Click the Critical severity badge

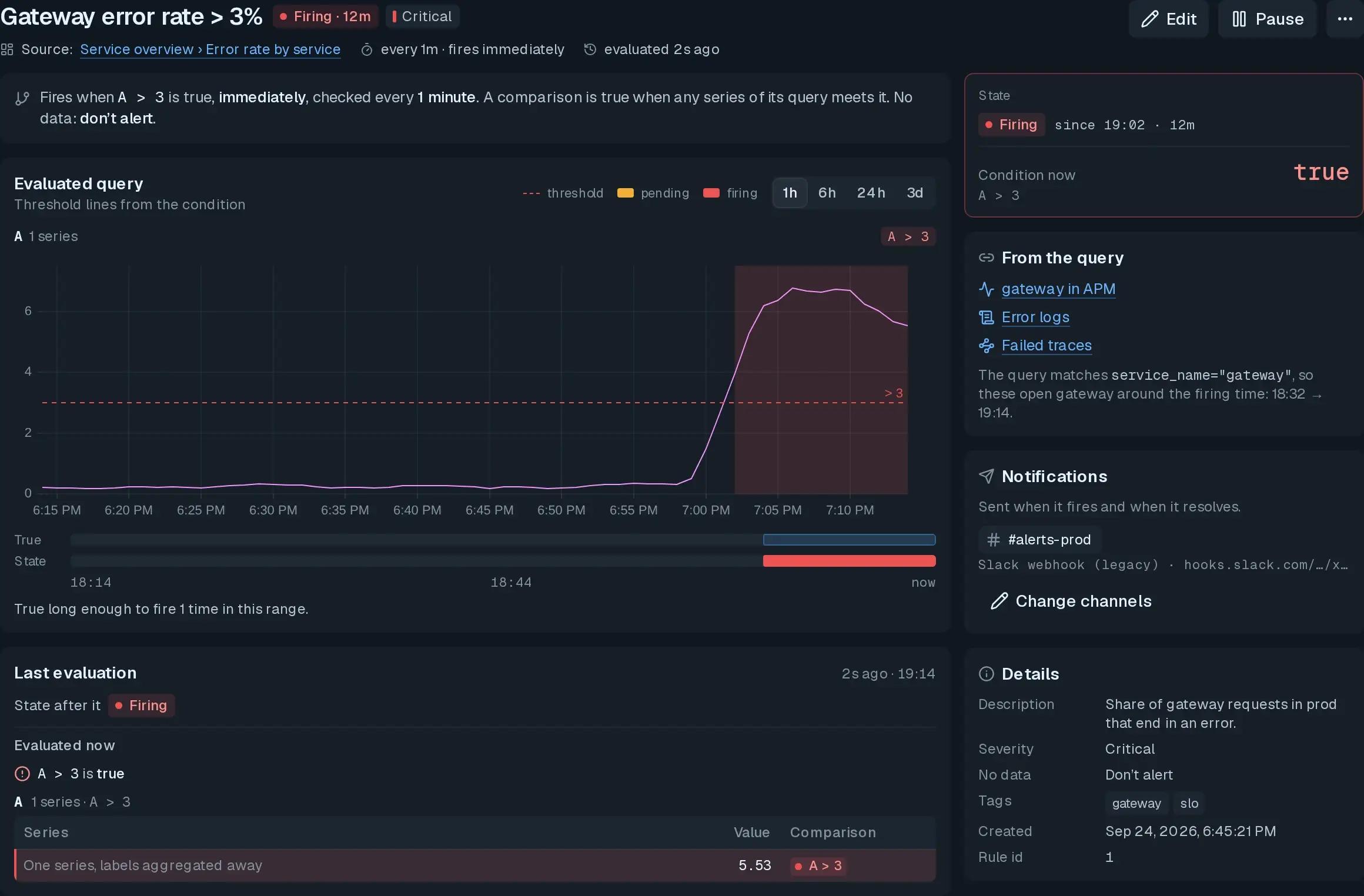[422, 16]
